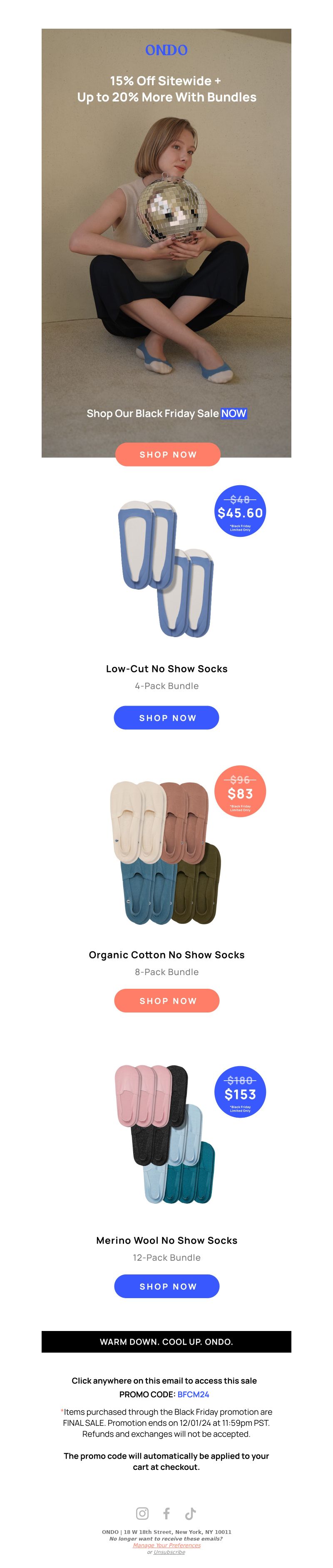Image resolution: width=333 pixels, height=1568 pixels.
Task: Click the $45.60 price badge
Action: (x=240, y=511)
